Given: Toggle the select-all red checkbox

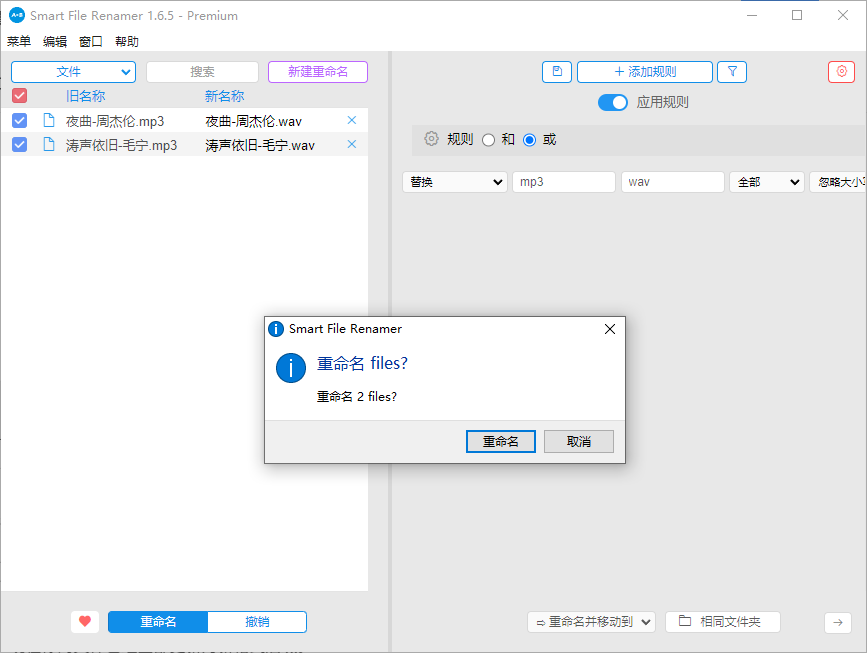Looking at the screenshot, I should (x=19, y=96).
